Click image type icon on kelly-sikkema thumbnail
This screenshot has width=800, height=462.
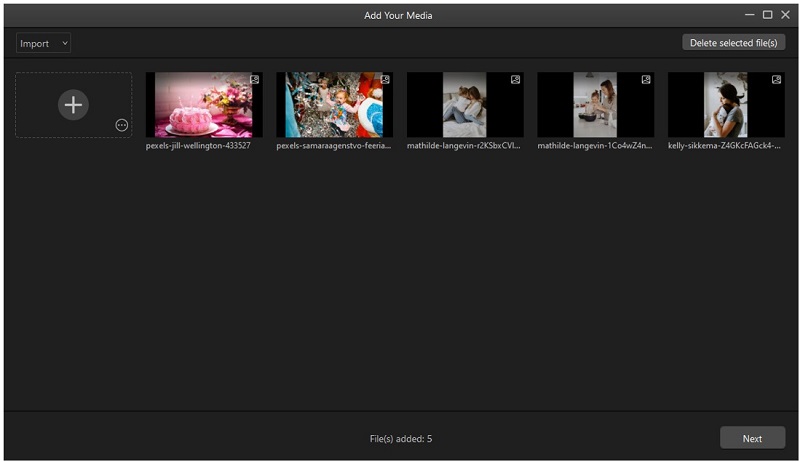coord(776,80)
